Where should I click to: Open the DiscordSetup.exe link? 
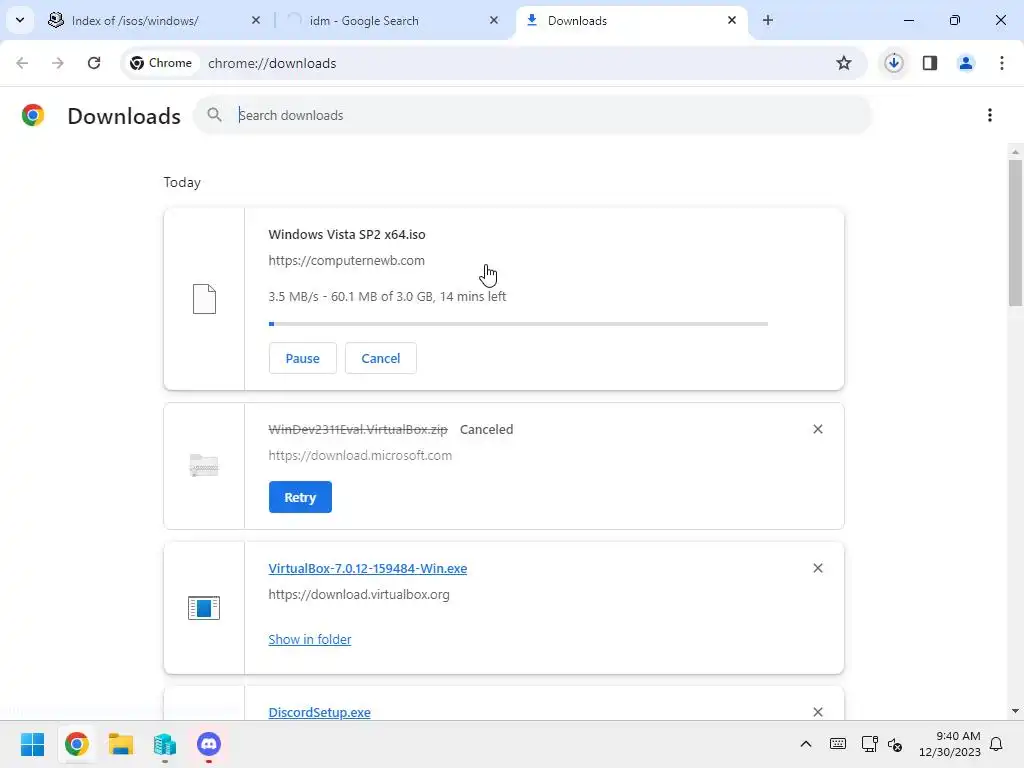pos(319,712)
